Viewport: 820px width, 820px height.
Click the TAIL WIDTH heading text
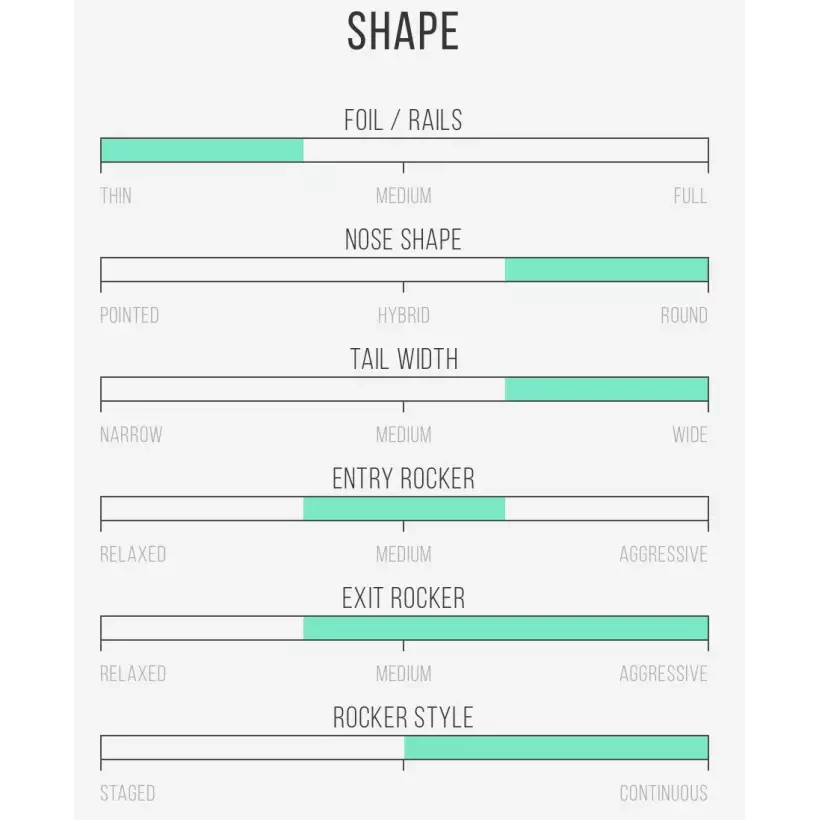click(x=404, y=360)
